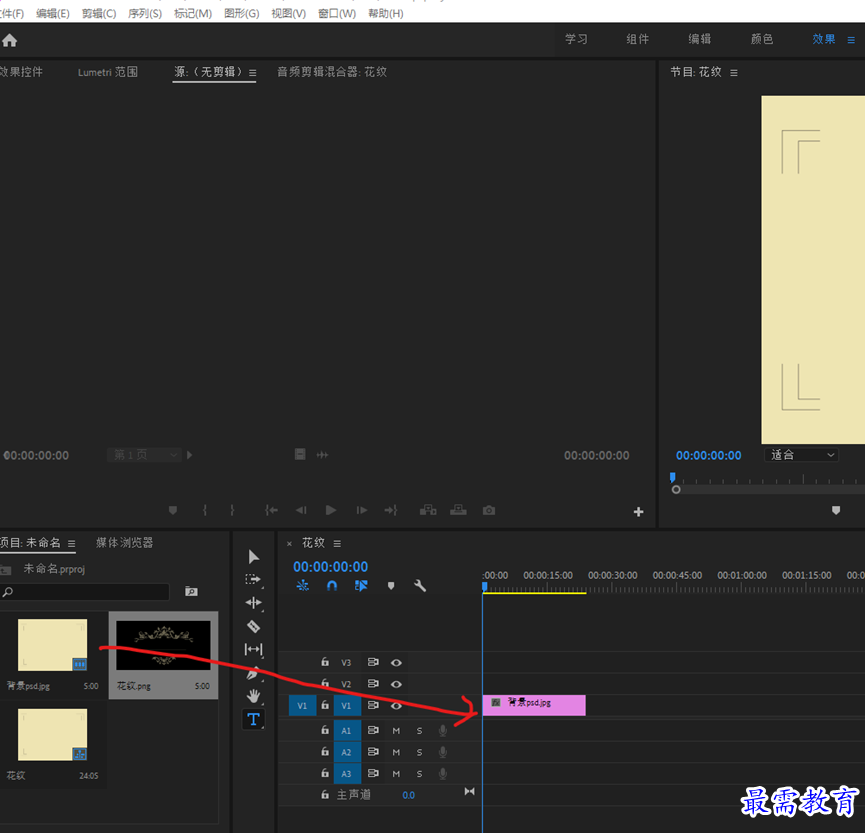Toggle lock on track A1
This screenshot has height=833, width=865.
pos(325,729)
